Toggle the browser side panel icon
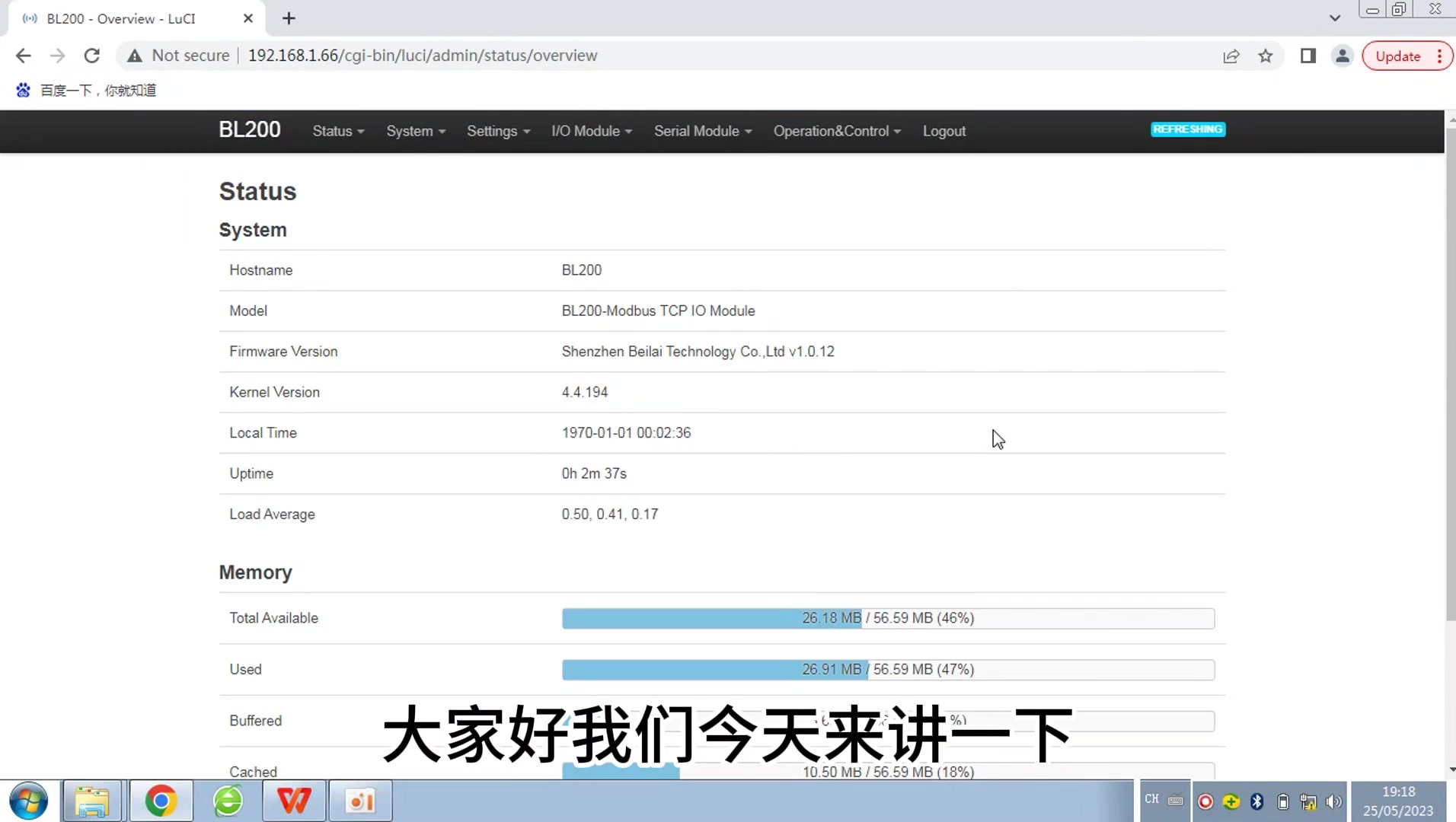This screenshot has height=822, width=1456. point(1308,56)
